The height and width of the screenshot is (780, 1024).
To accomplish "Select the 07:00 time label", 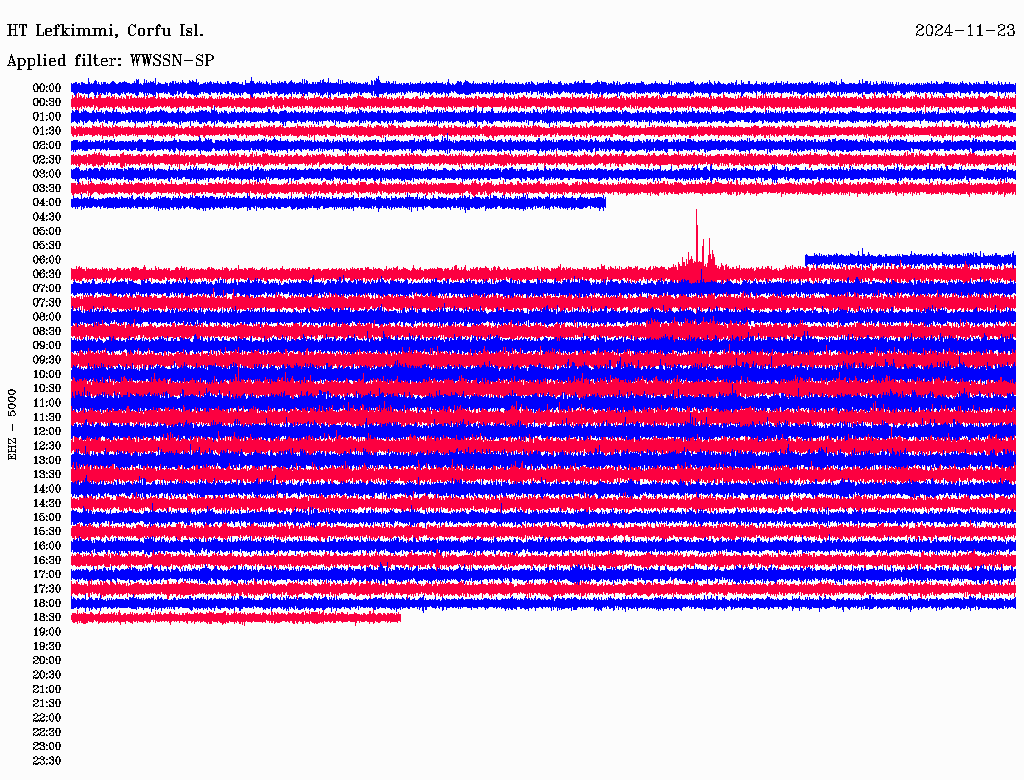I will tap(47, 288).
